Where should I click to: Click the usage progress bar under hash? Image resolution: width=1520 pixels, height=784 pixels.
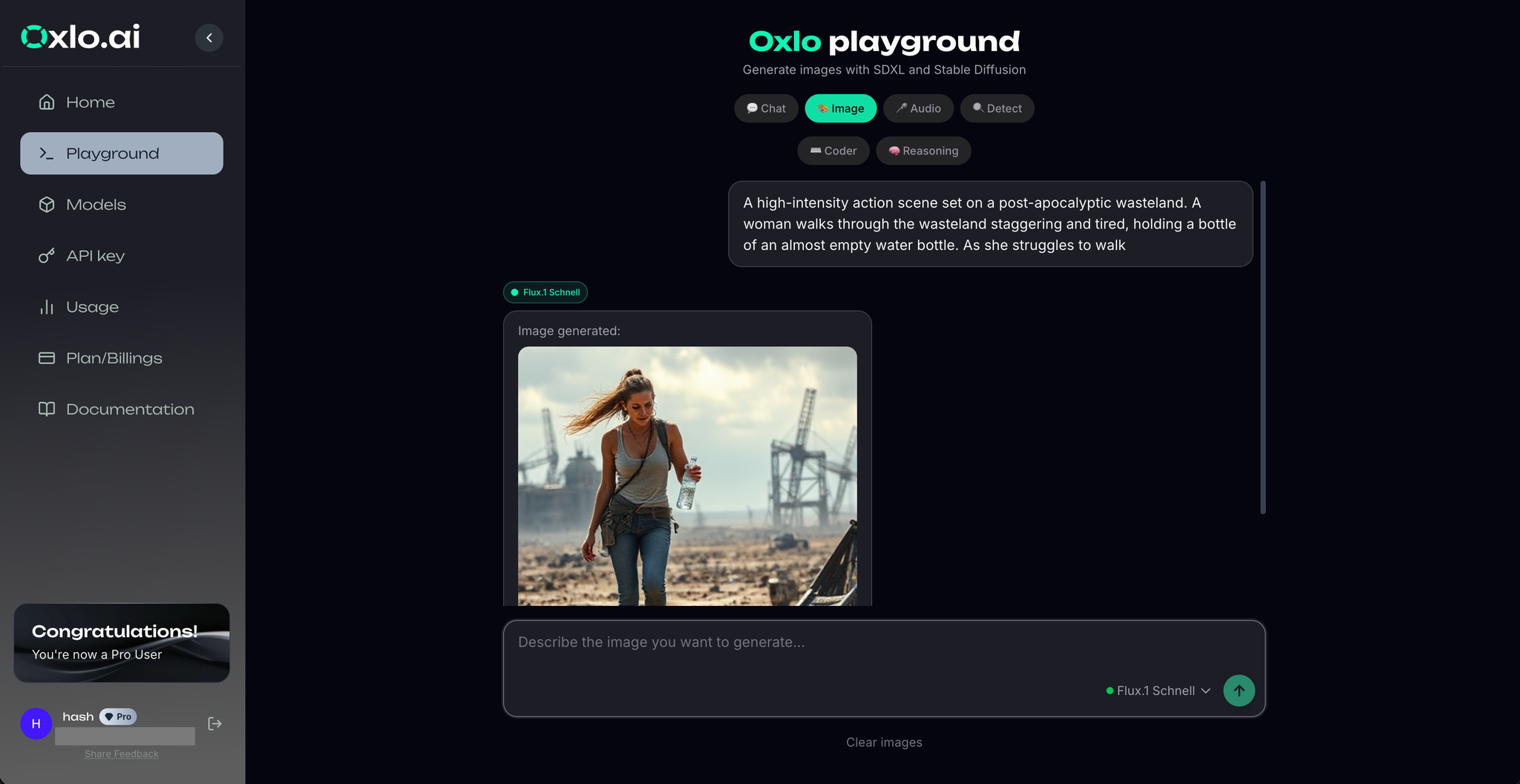point(124,736)
